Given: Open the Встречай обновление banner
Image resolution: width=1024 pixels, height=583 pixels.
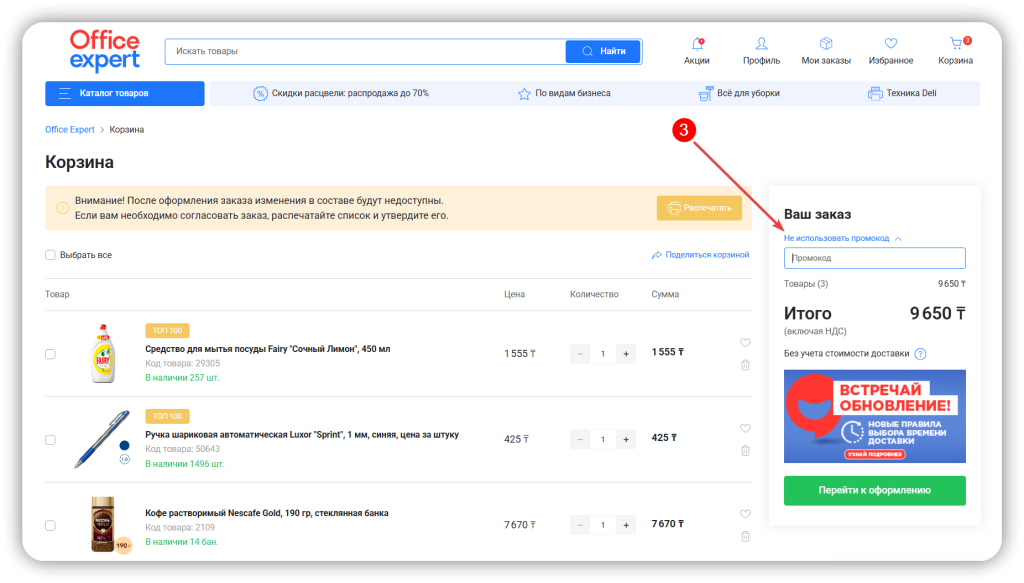Looking at the screenshot, I should (874, 417).
